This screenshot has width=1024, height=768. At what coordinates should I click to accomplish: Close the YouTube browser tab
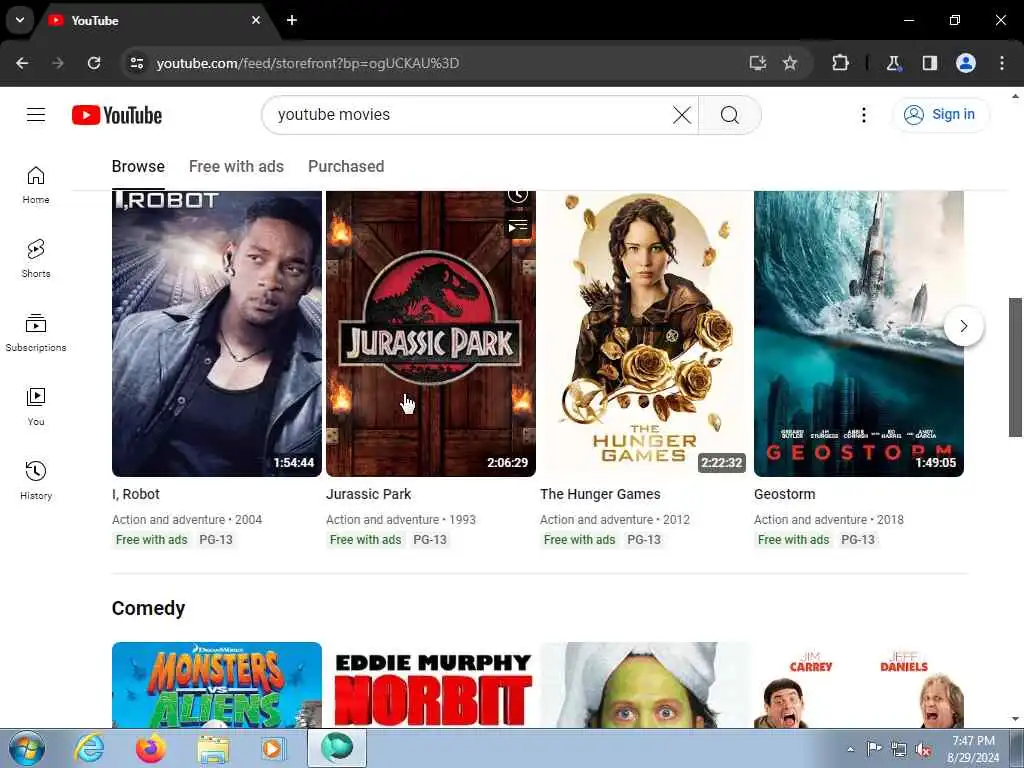(256, 20)
